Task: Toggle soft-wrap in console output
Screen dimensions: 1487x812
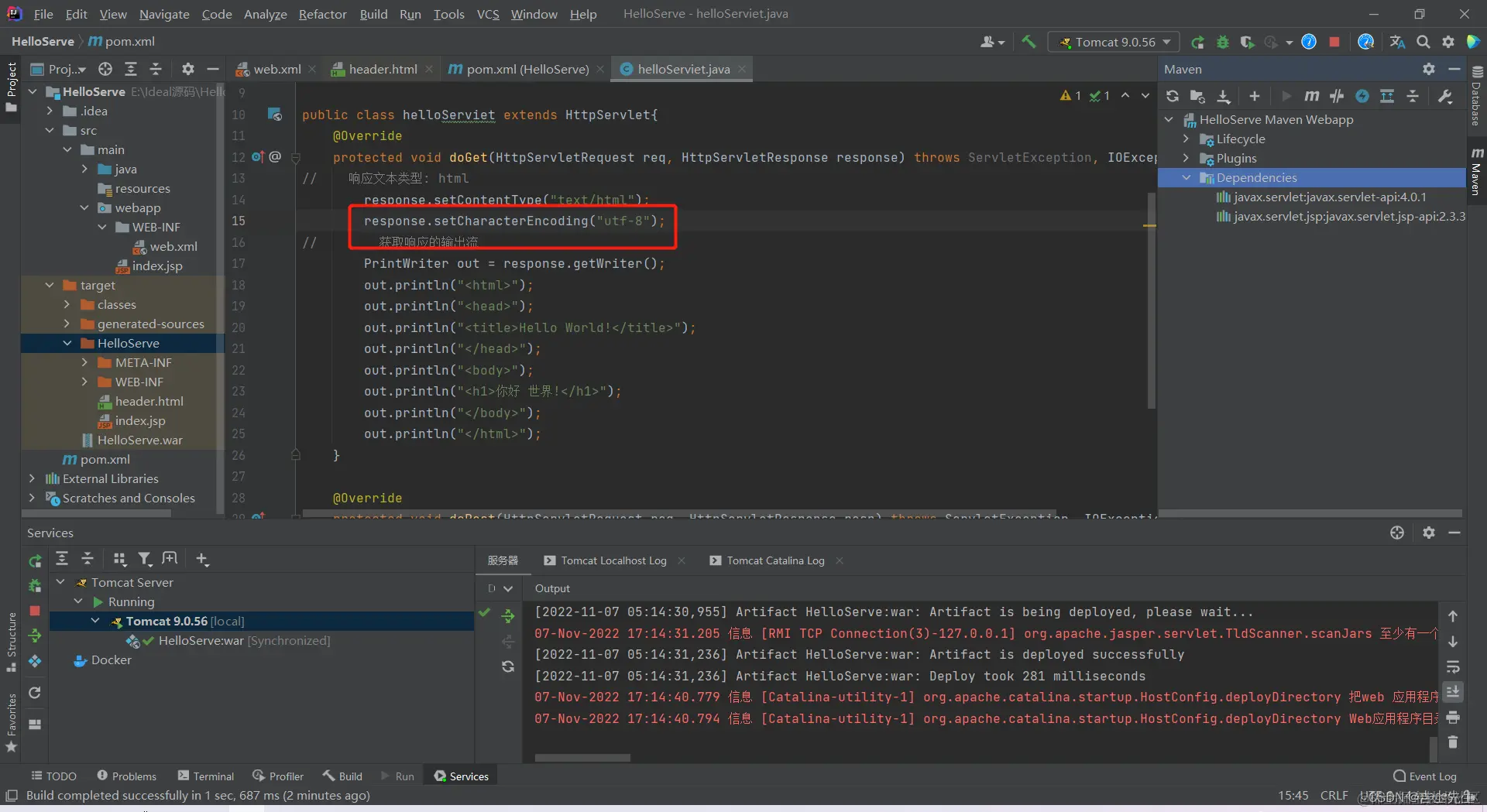Action: click(x=1453, y=666)
